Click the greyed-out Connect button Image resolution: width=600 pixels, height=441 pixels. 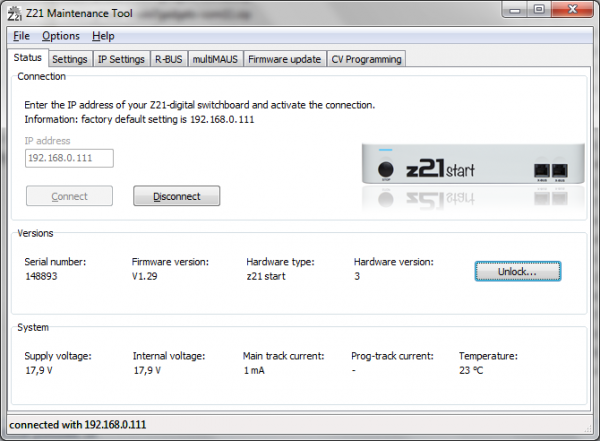[69, 196]
